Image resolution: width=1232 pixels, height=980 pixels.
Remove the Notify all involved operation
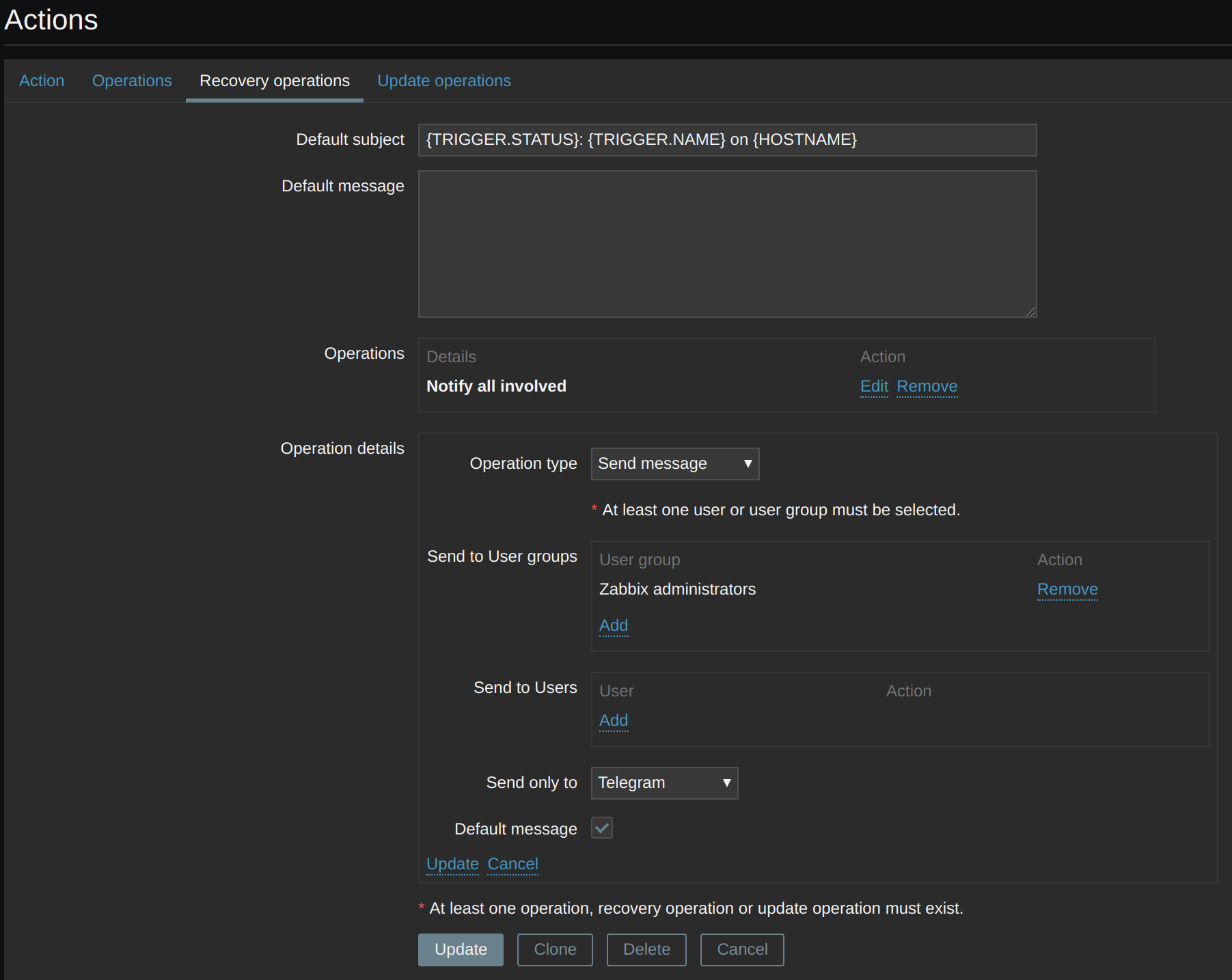(x=927, y=386)
